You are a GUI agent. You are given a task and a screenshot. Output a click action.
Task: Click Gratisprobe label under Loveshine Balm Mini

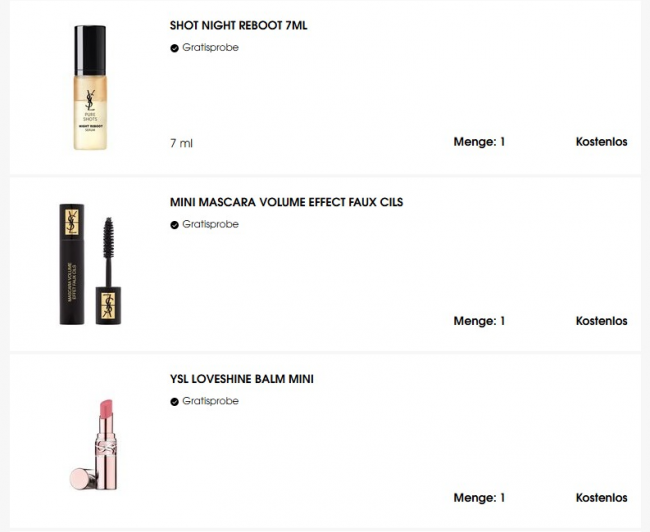(211, 401)
